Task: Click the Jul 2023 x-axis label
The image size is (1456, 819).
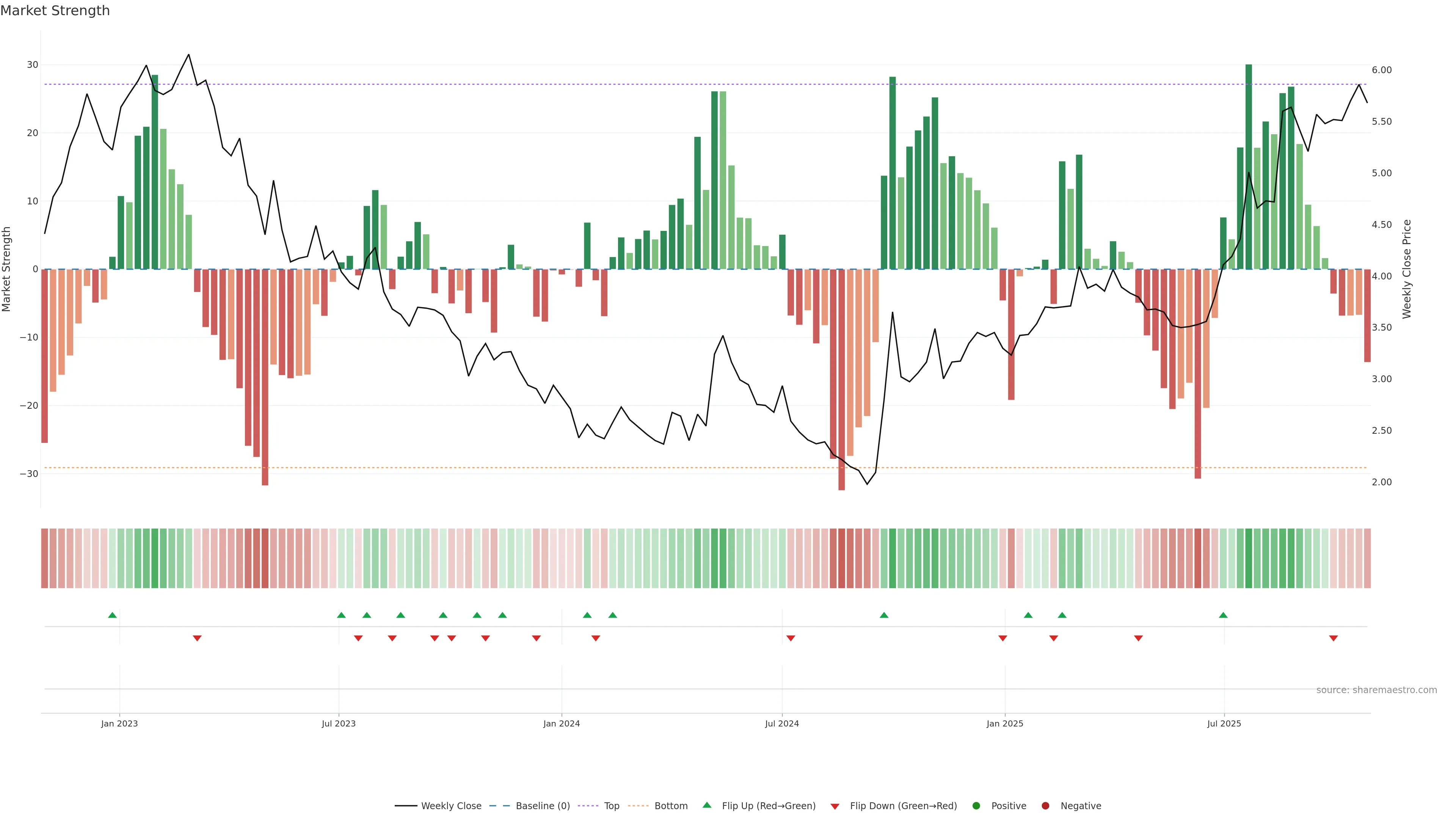Action: tap(339, 723)
